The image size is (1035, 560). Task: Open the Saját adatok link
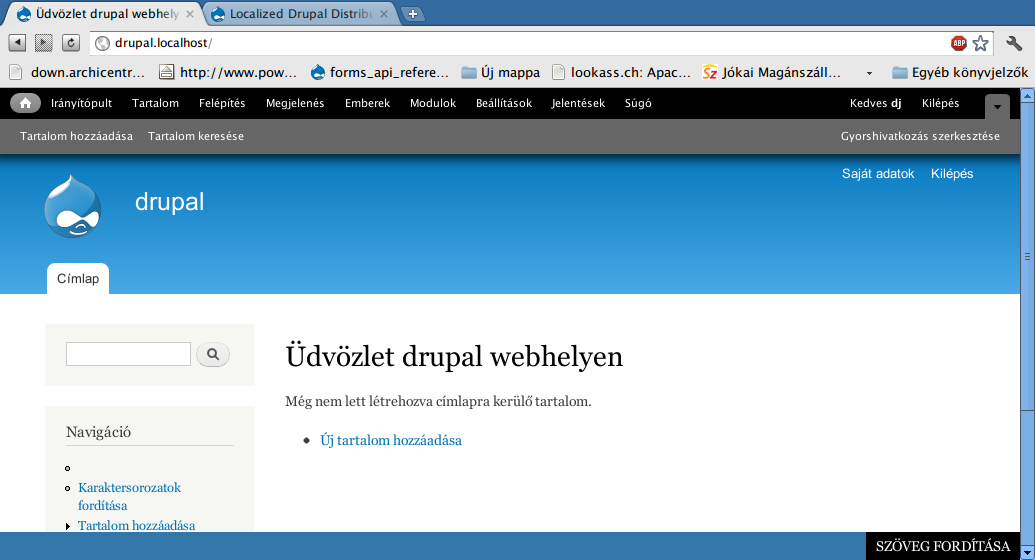point(878,174)
